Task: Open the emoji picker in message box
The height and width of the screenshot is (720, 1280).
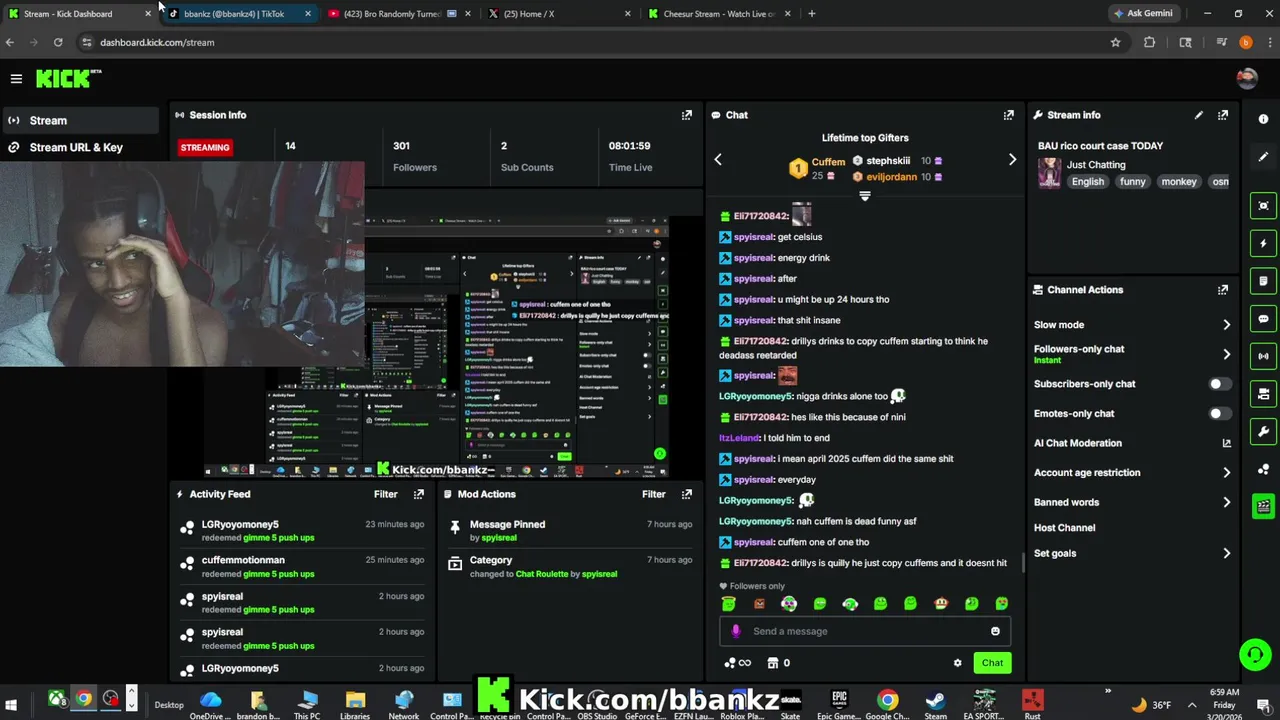Action: [995, 631]
